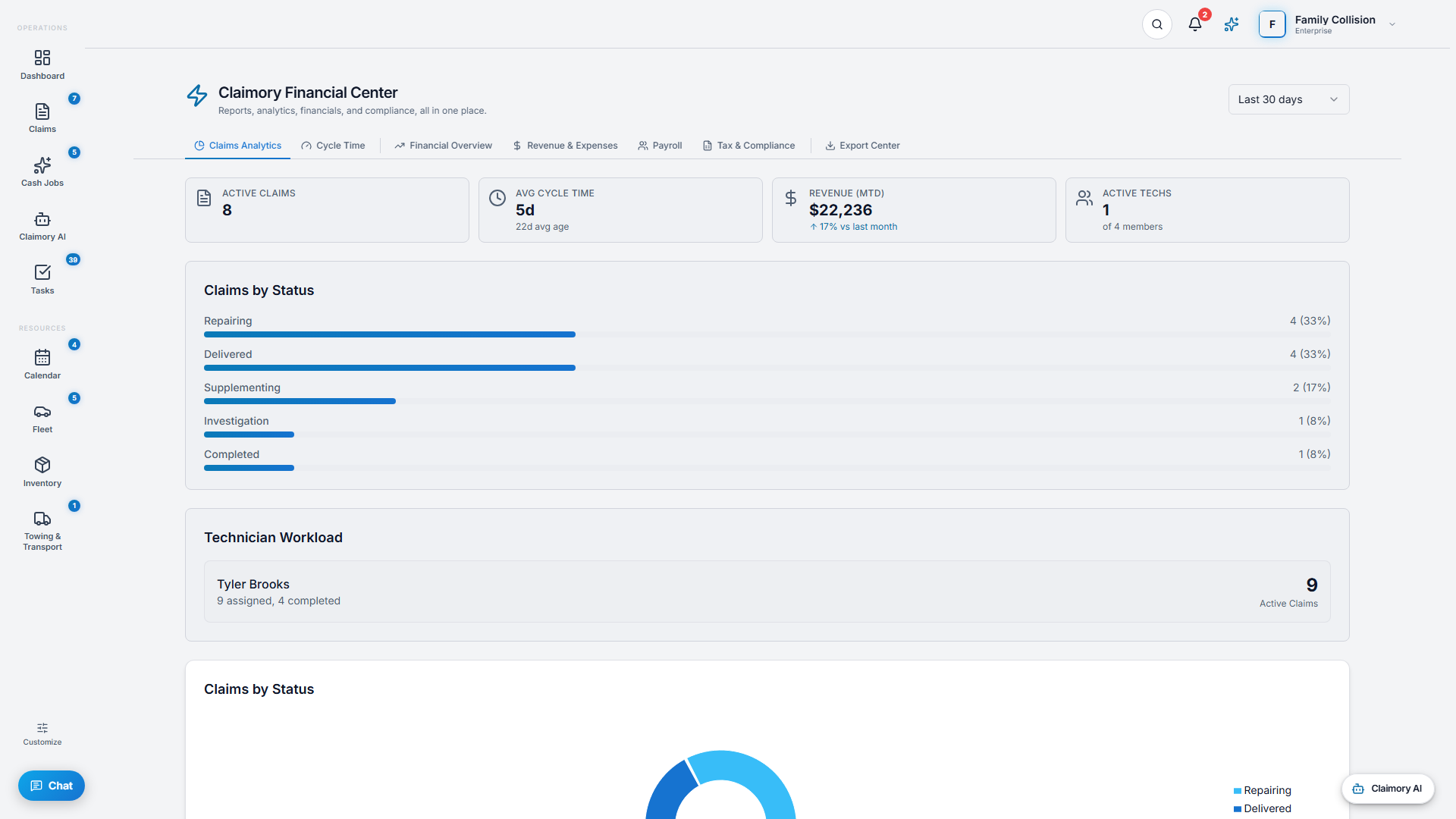Open the Claimory AI sidebar robot icon
The height and width of the screenshot is (819, 1456).
pyautogui.click(x=42, y=219)
